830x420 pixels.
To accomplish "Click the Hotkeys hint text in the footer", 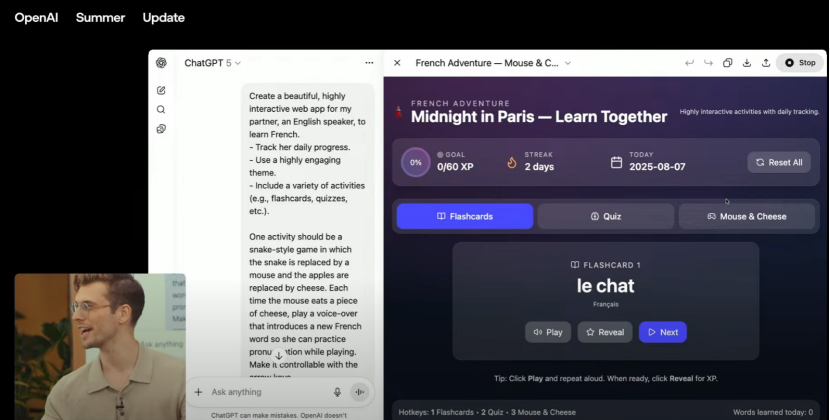I will pyautogui.click(x=487, y=412).
